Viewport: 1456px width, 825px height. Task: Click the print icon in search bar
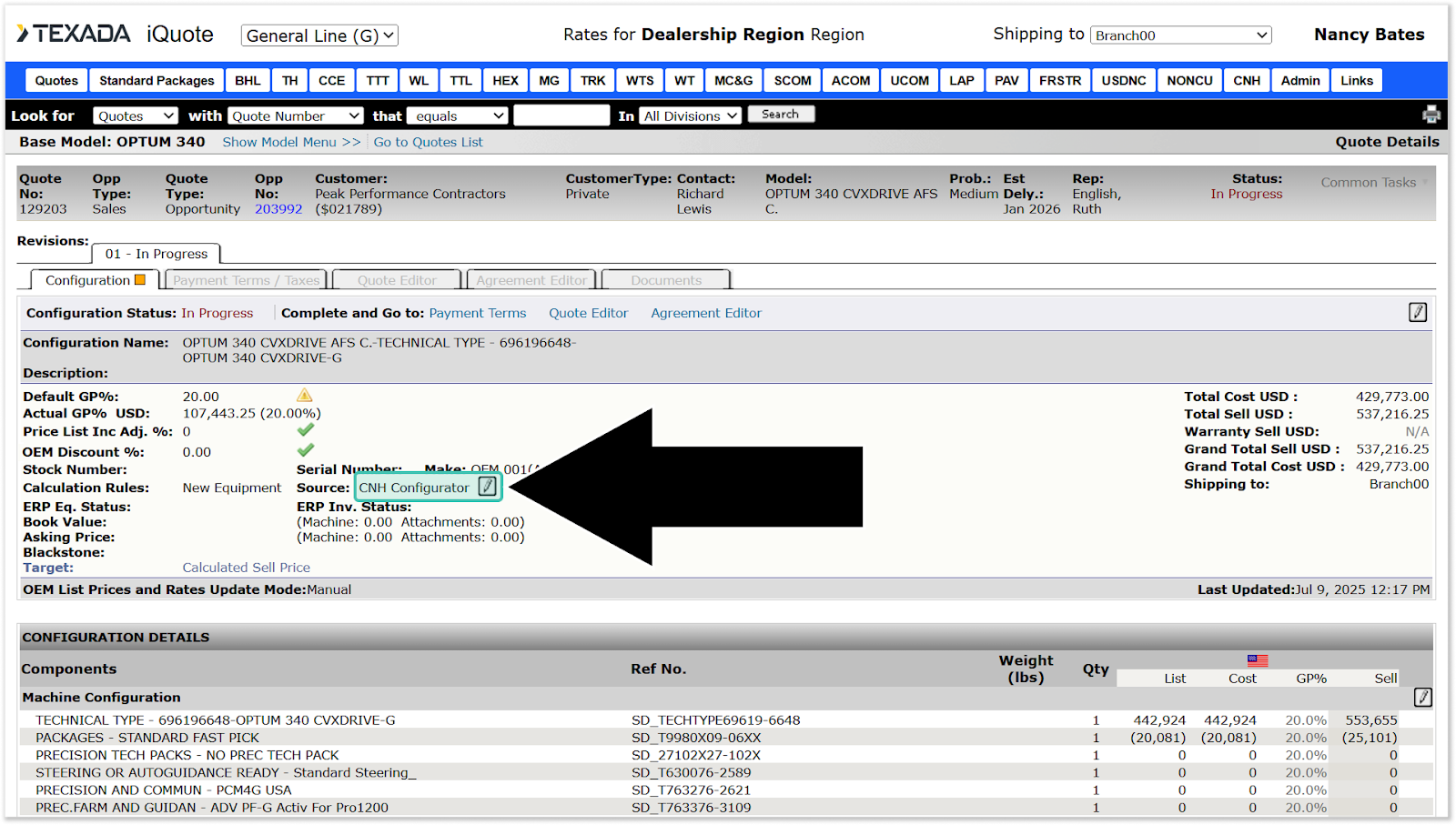tap(1431, 115)
